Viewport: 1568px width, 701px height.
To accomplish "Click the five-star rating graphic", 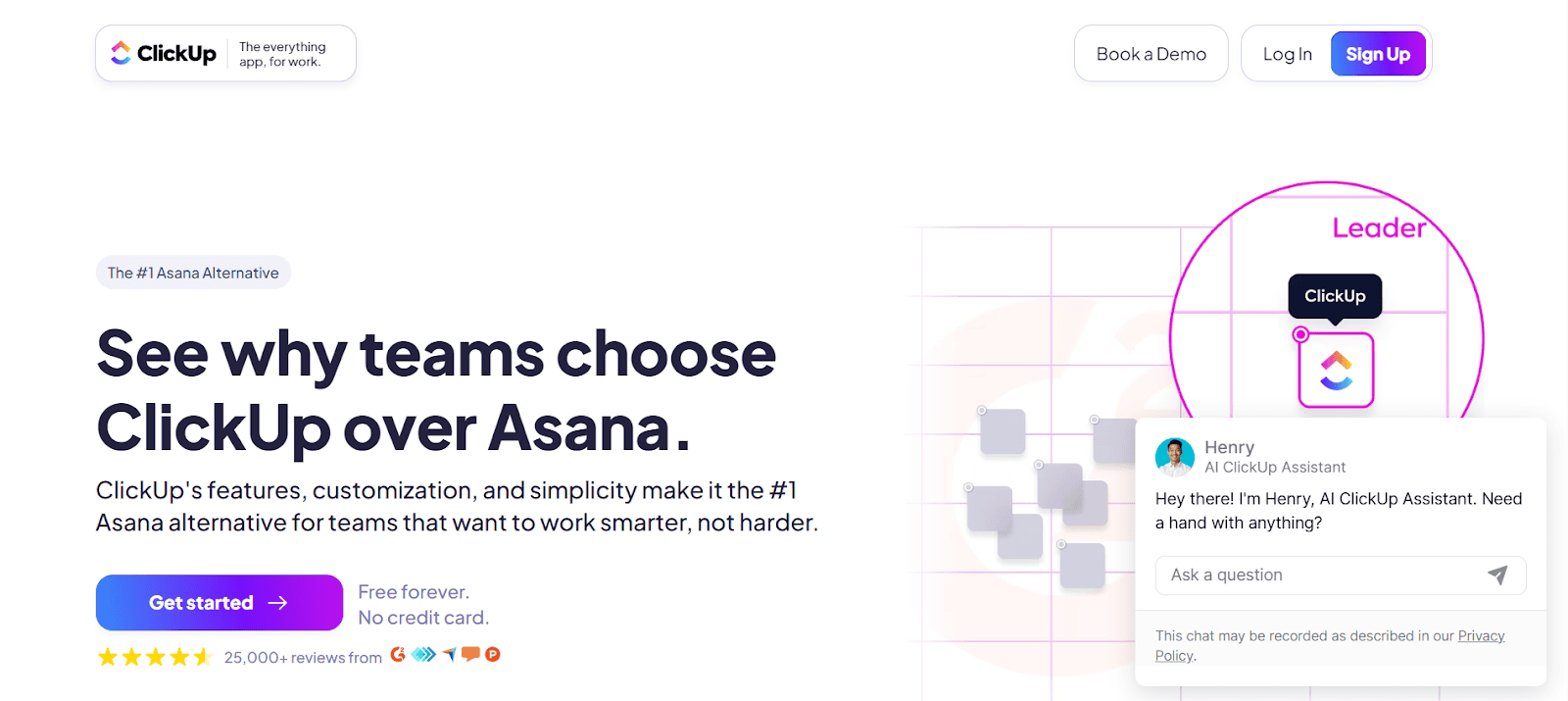I will pyautogui.click(x=155, y=657).
